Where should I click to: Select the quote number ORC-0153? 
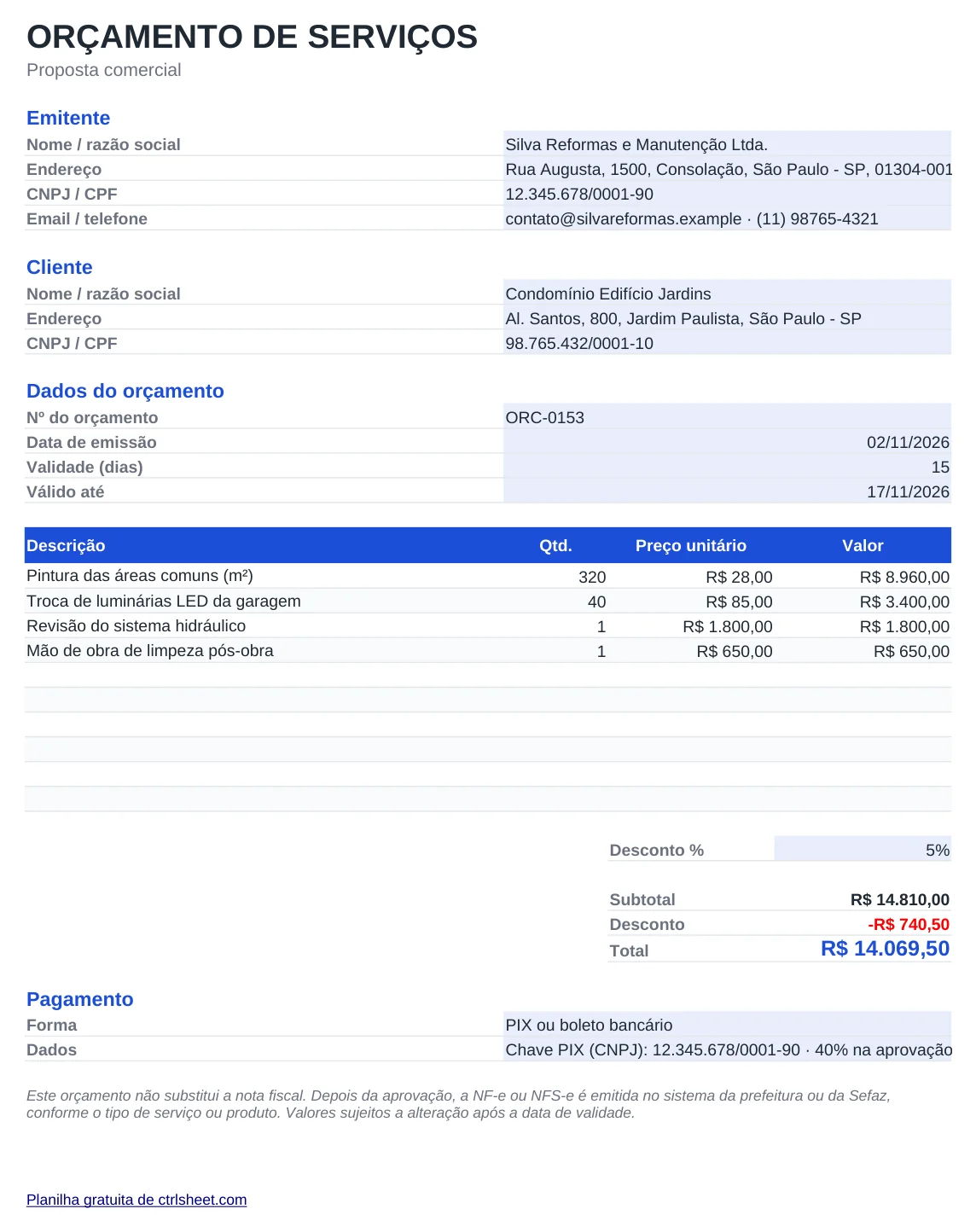(x=727, y=417)
